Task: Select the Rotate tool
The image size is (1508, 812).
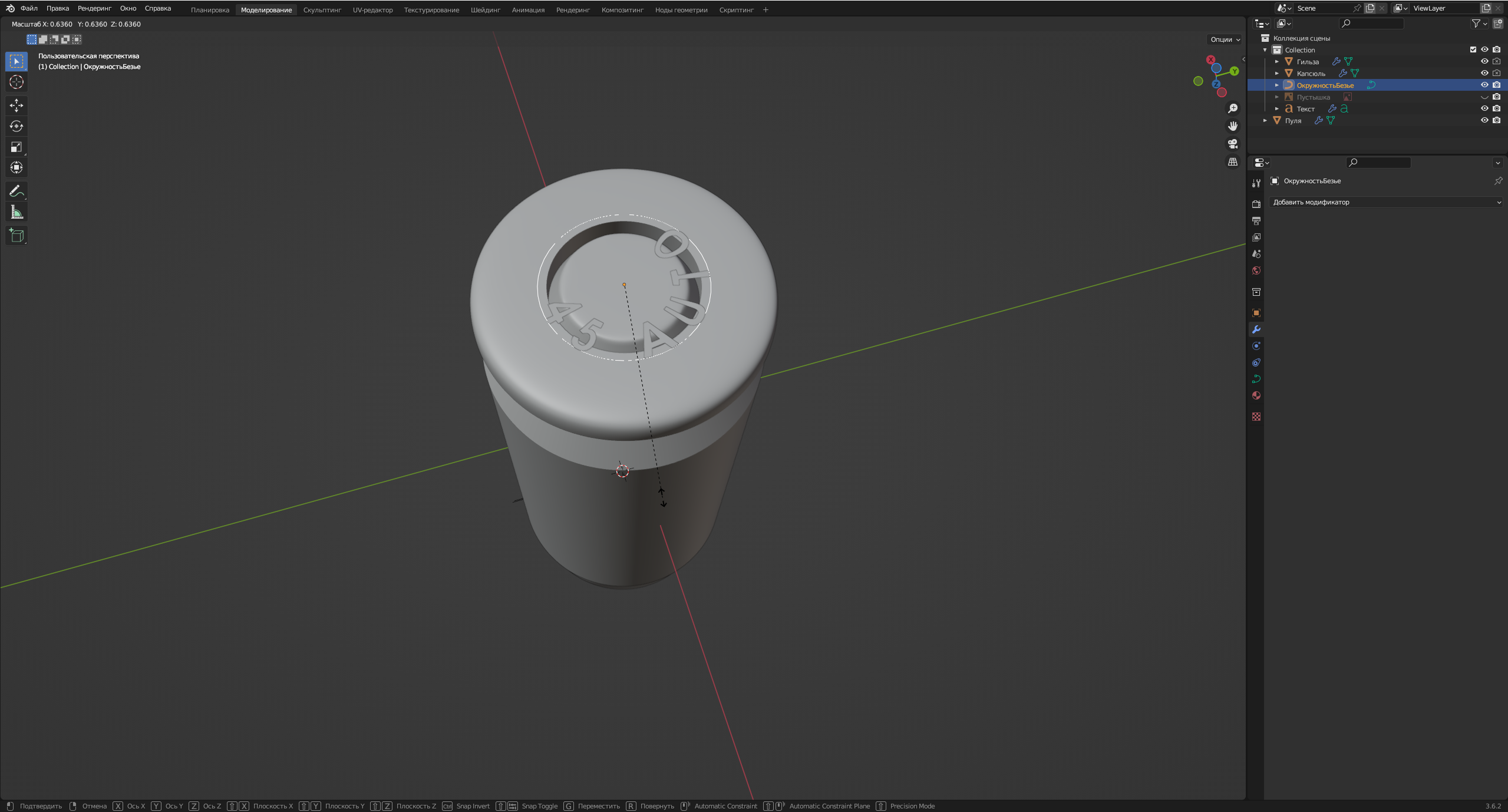Action: [x=17, y=126]
